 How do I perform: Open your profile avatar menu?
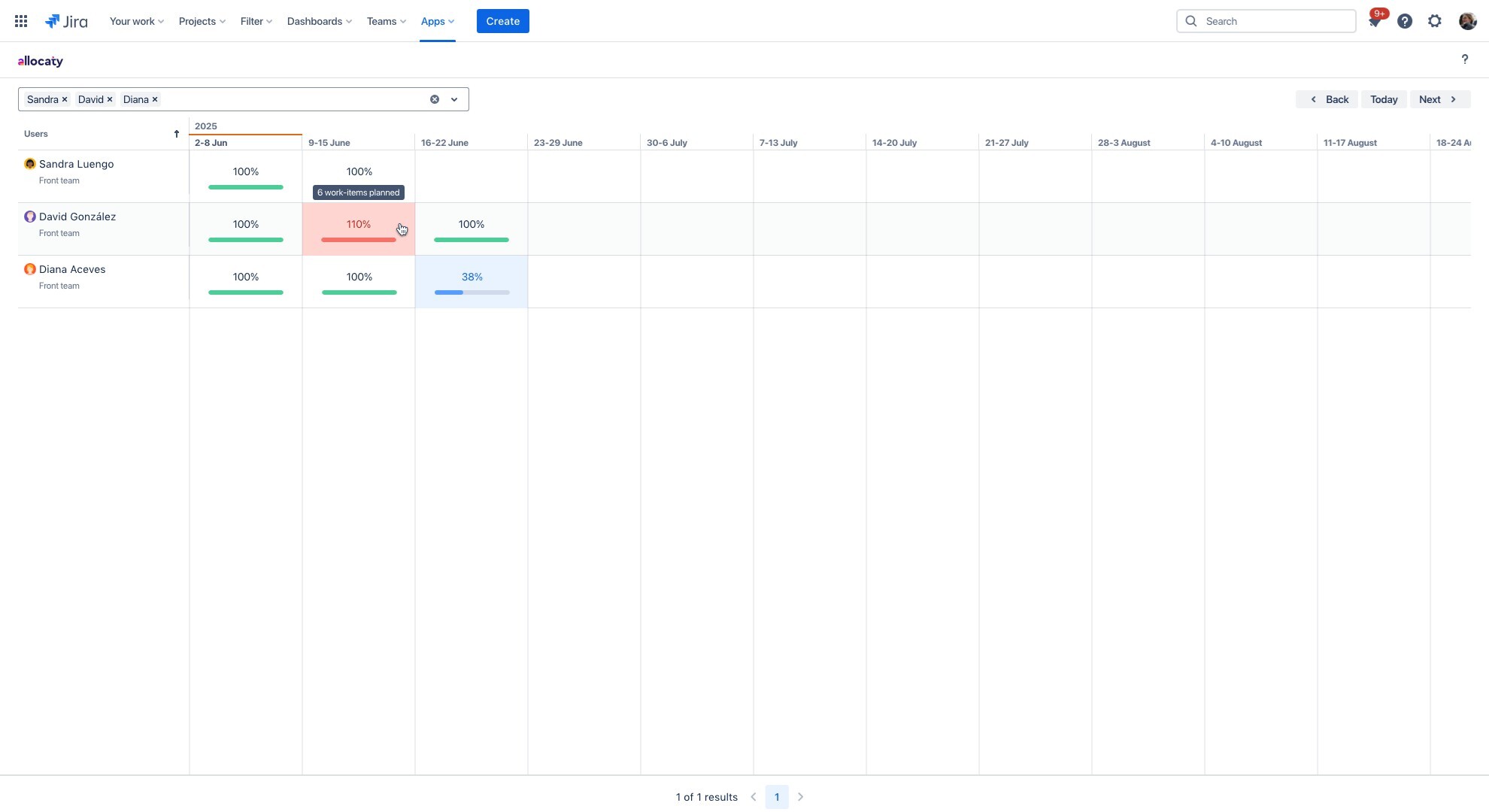tap(1467, 20)
